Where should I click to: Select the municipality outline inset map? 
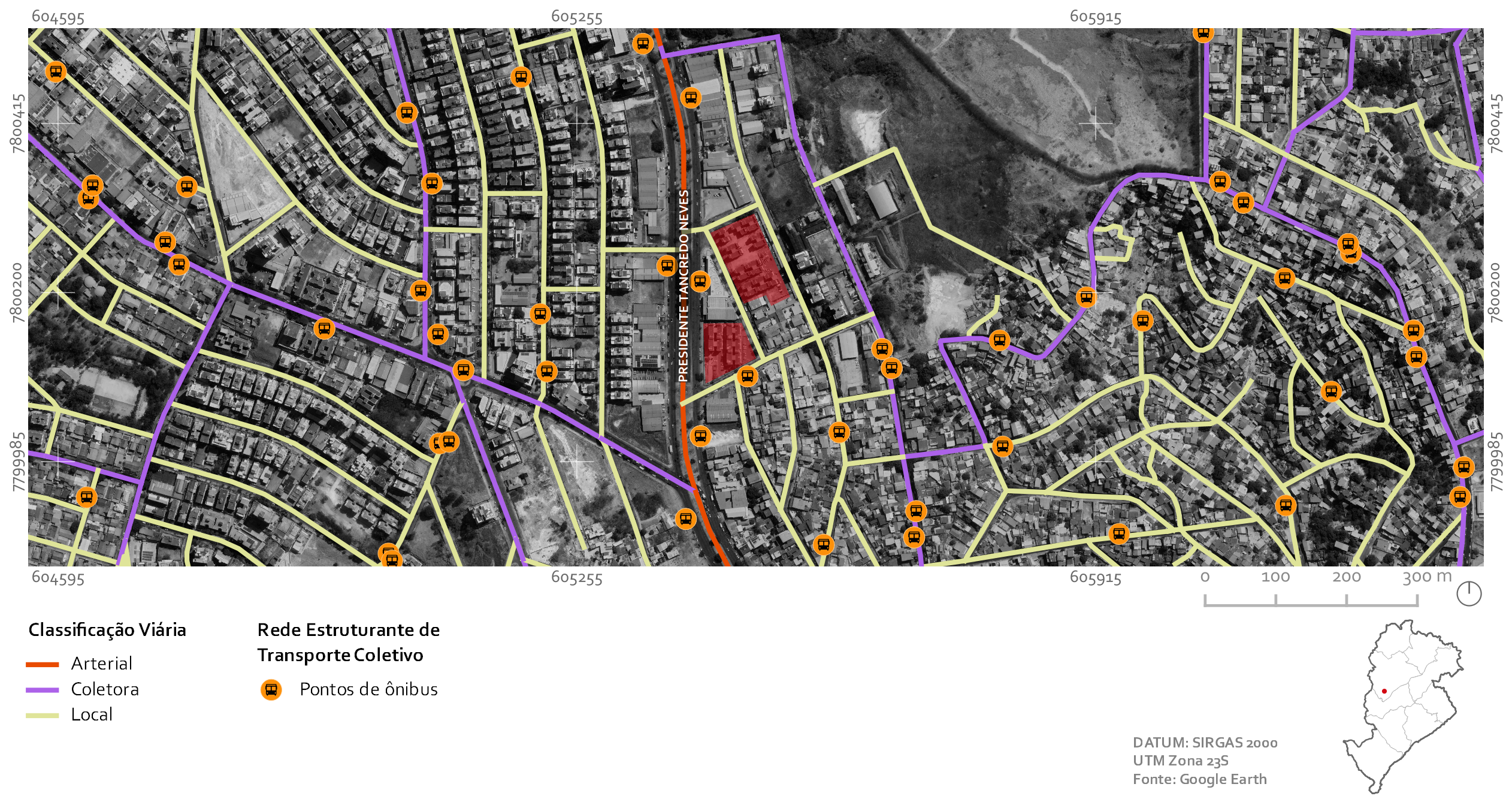[1403, 707]
